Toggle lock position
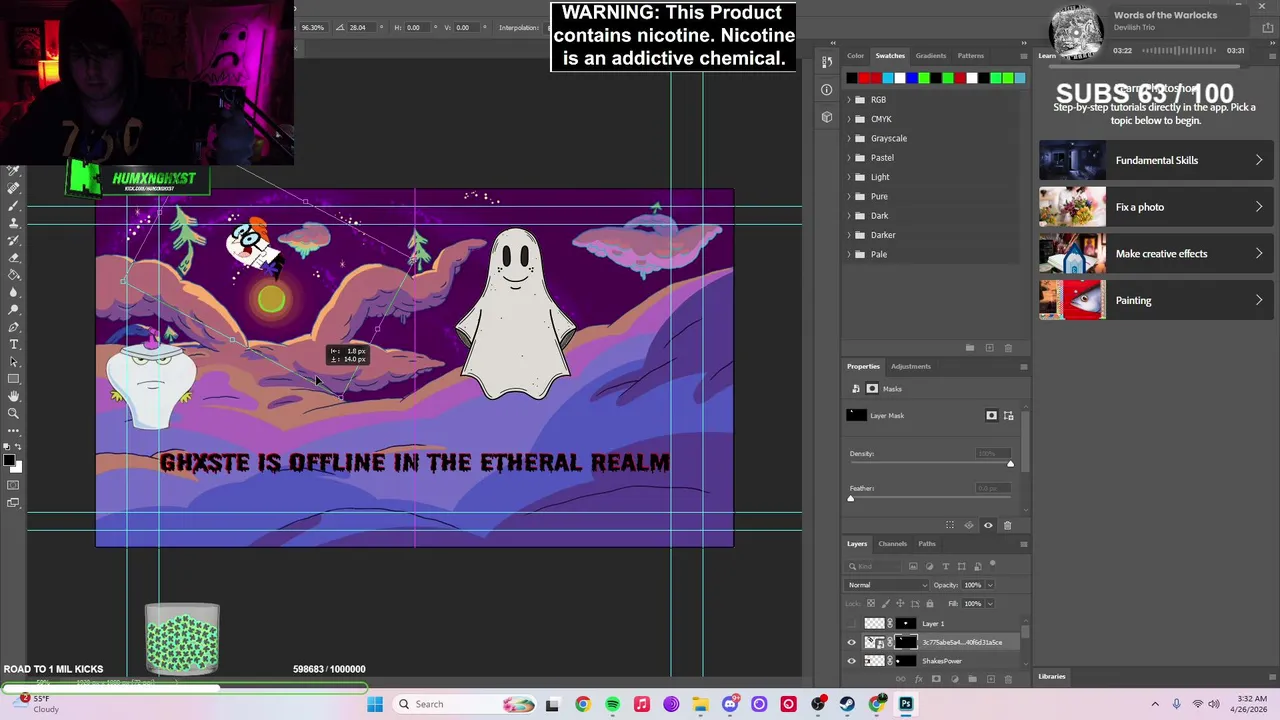This screenshot has height=720, width=1280. click(900, 604)
